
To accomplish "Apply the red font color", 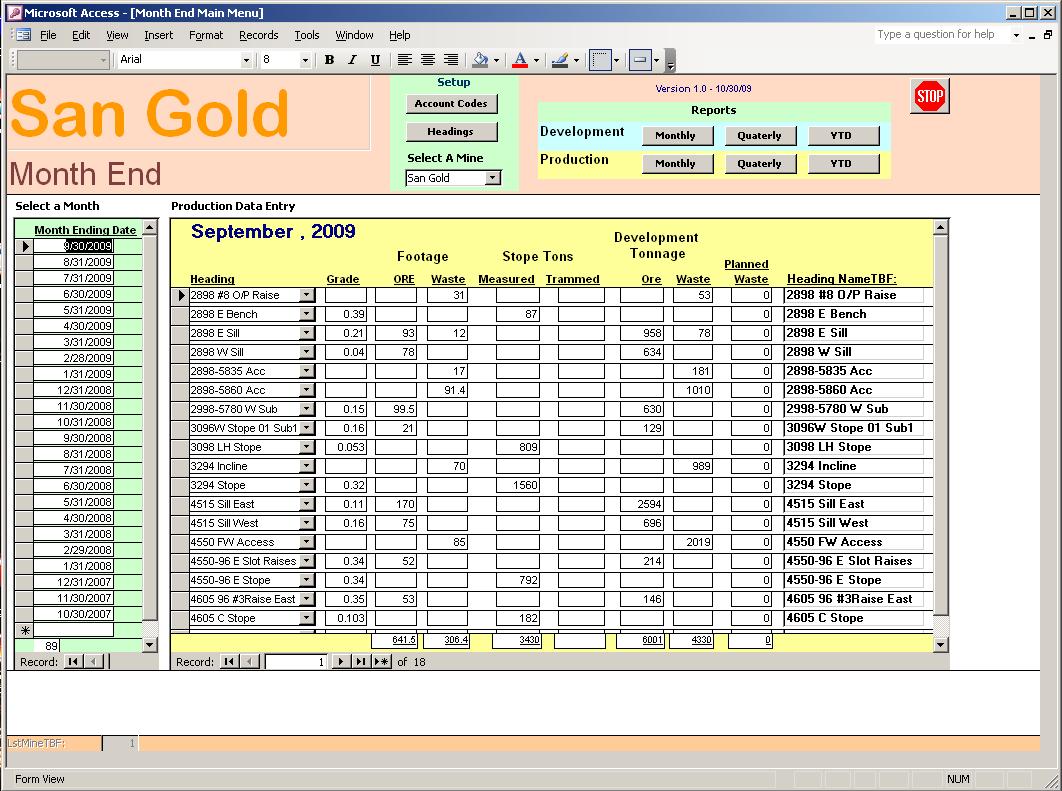I will coord(521,60).
